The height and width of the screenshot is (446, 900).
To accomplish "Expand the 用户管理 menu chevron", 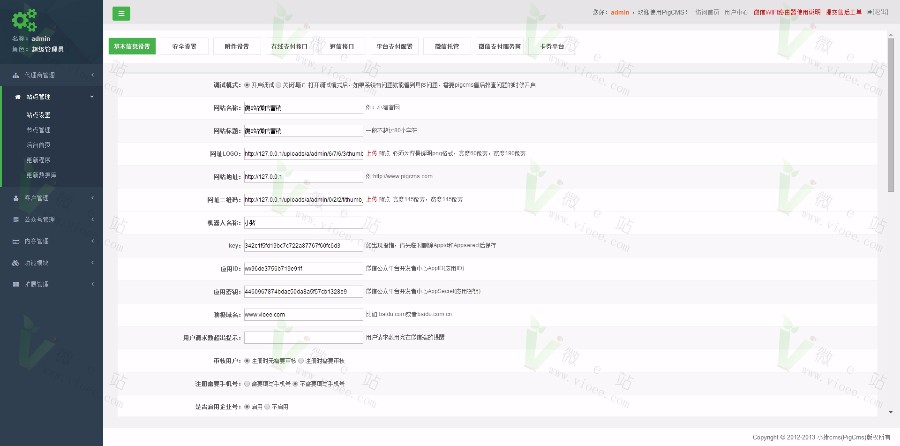I will tap(92, 198).
